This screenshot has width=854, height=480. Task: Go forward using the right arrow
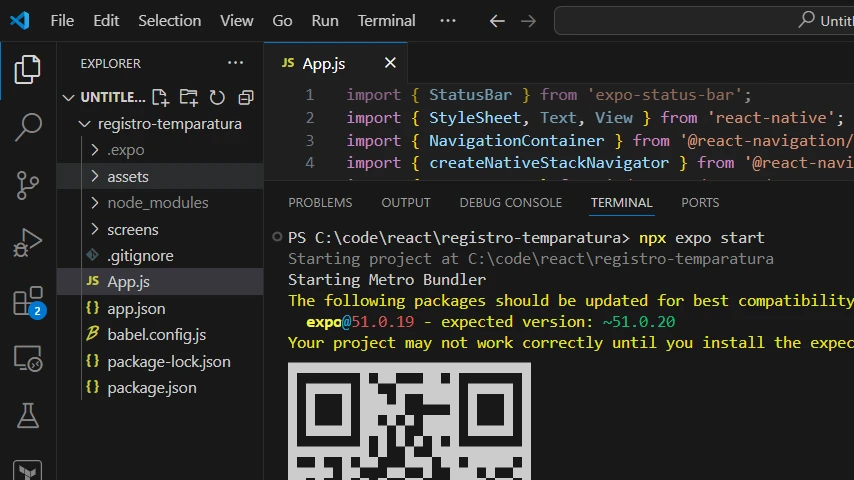point(528,21)
